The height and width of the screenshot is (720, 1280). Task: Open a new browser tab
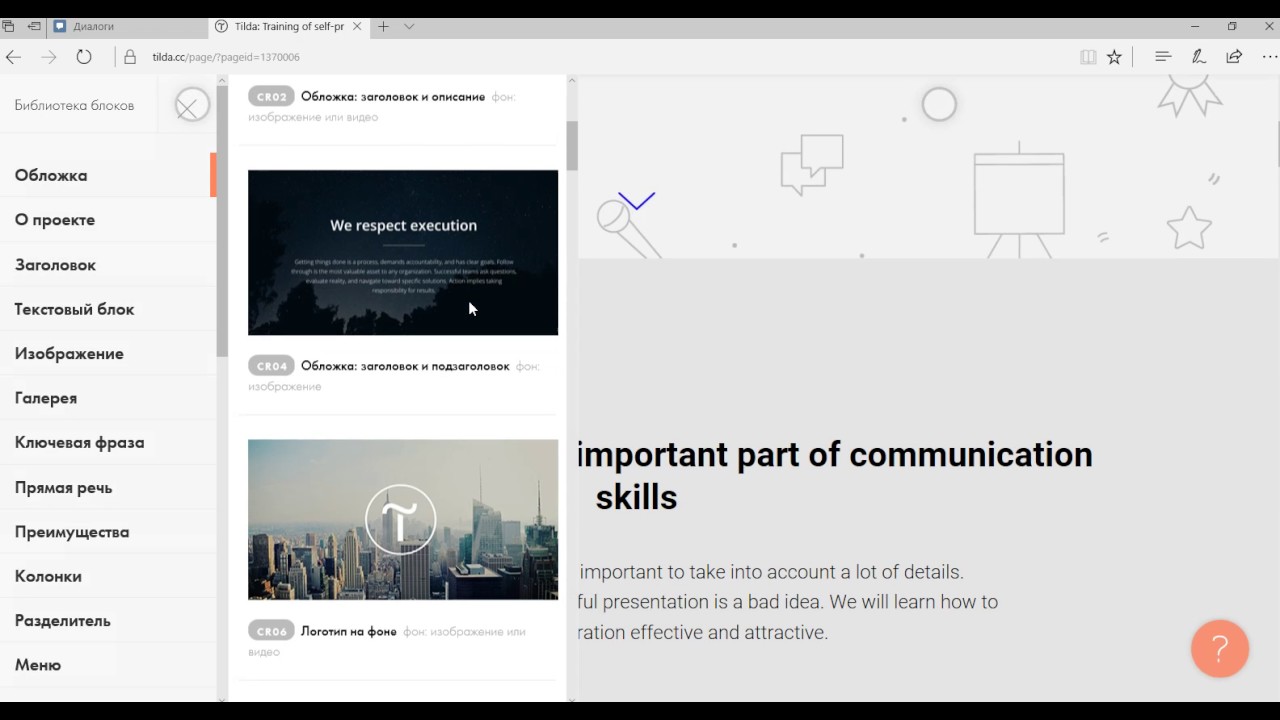coord(383,26)
